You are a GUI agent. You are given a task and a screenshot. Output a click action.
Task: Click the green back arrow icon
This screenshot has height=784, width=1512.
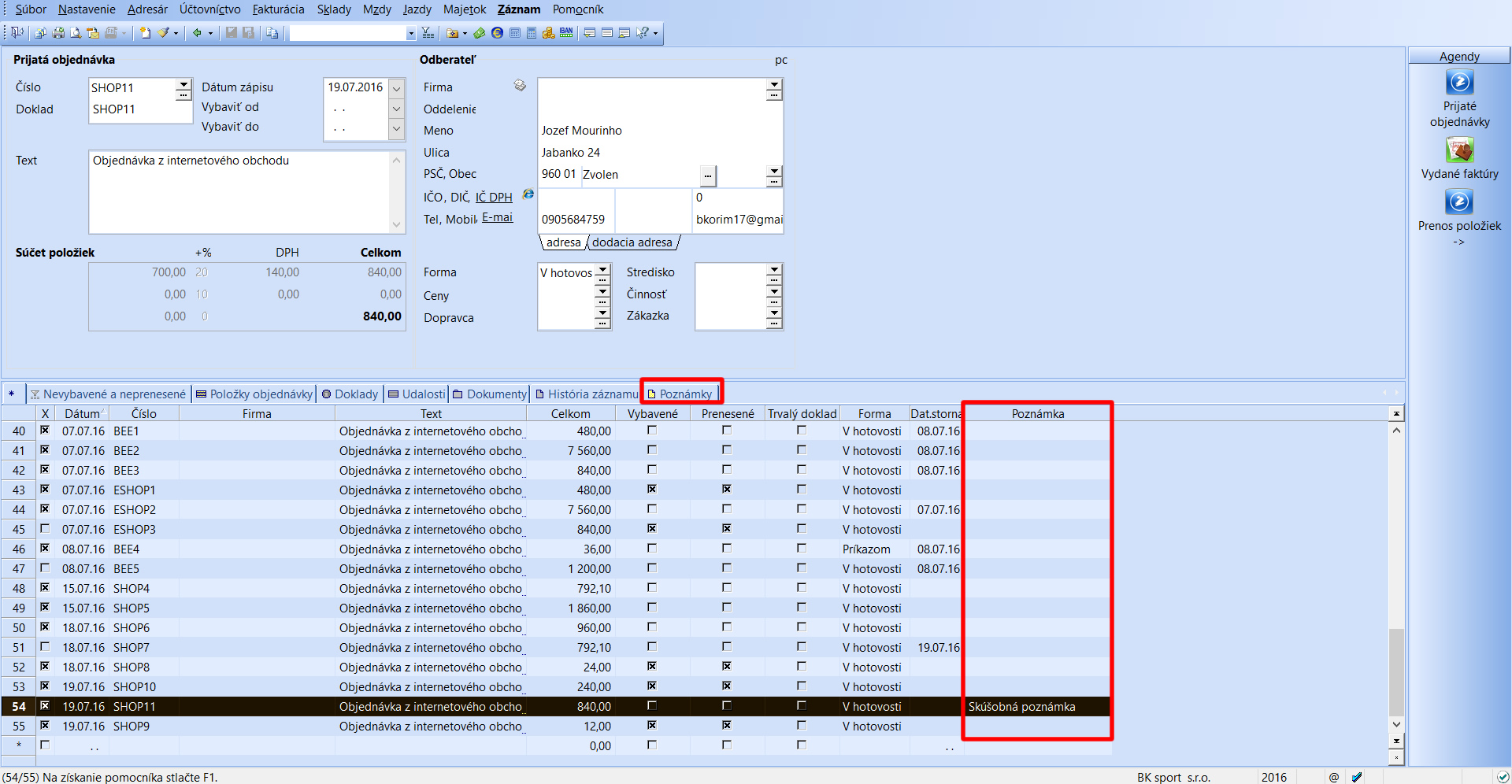click(197, 33)
